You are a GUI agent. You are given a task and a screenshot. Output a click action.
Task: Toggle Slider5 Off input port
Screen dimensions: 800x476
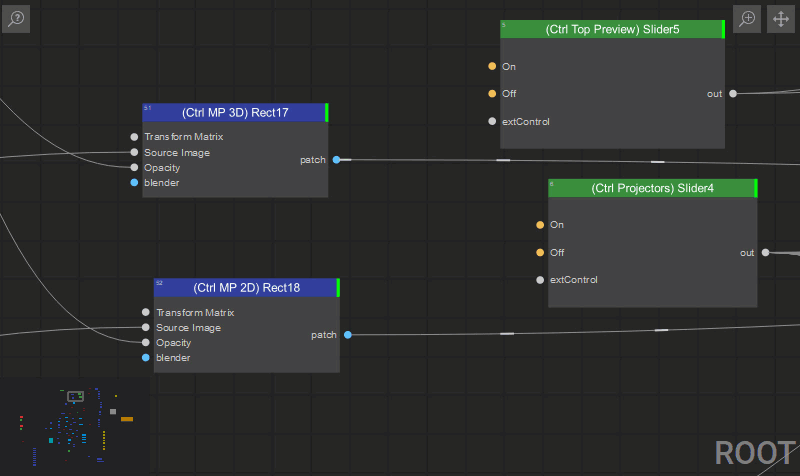coord(492,93)
